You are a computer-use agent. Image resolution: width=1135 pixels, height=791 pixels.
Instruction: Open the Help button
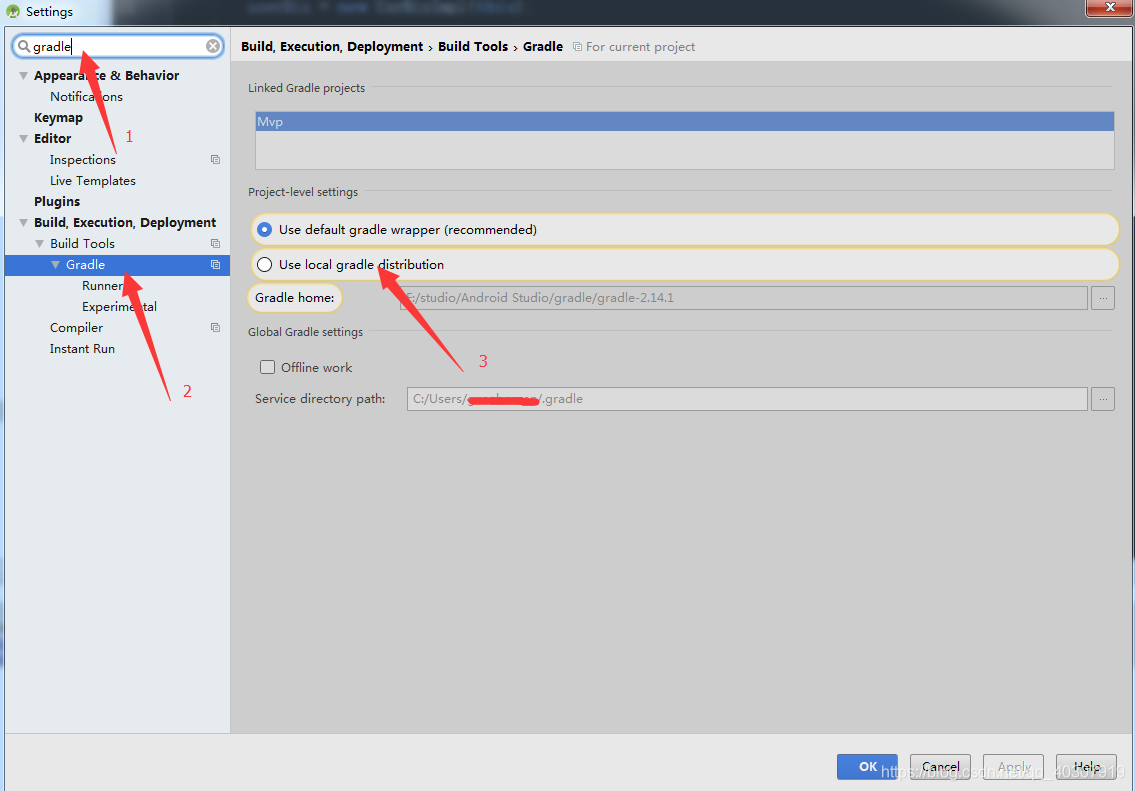point(1086,767)
